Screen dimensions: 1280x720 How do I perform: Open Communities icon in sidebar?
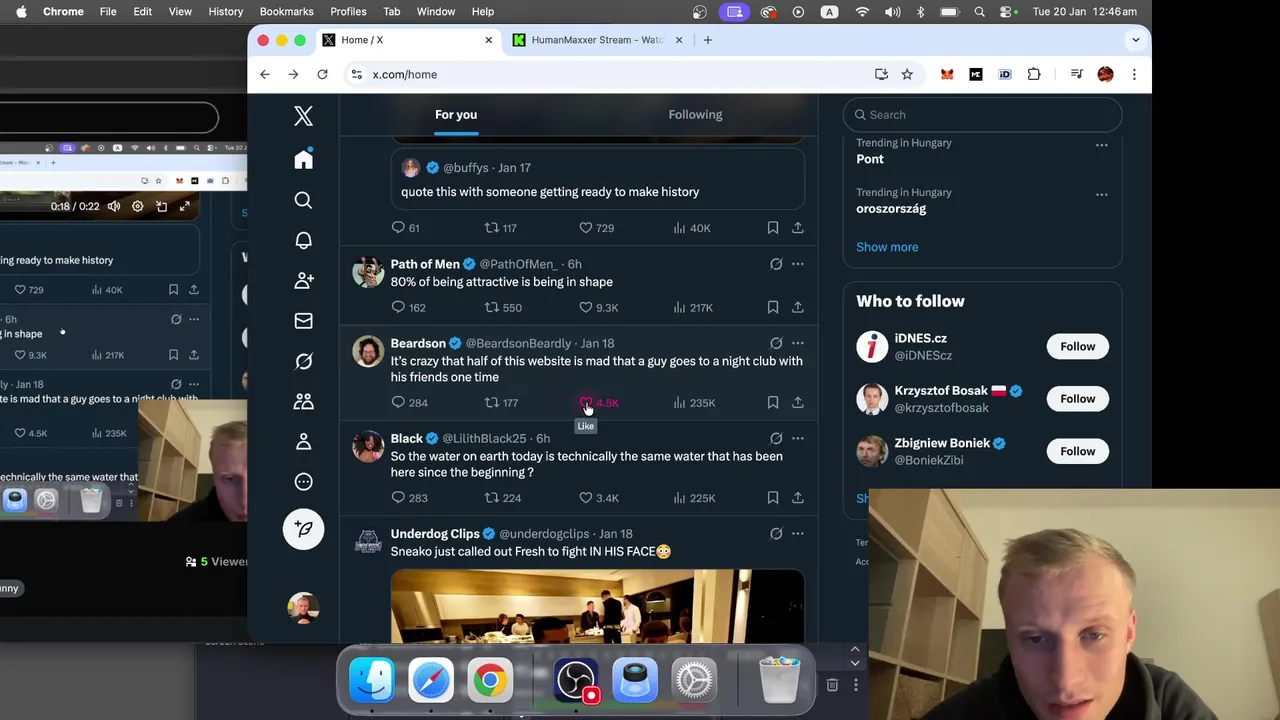pos(303,401)
